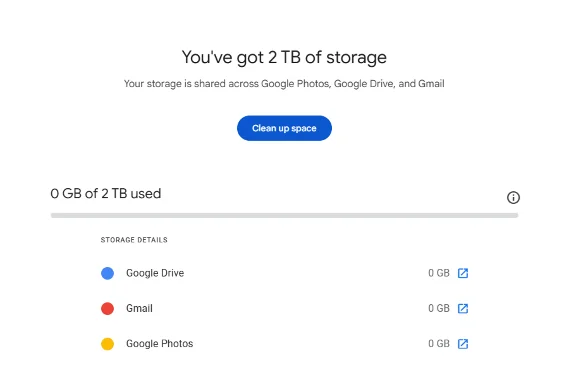The width and height of the screenshot is (576, 392).
Task: Click the '0 GB of 2 TB used' text
Action: (106, 194)
